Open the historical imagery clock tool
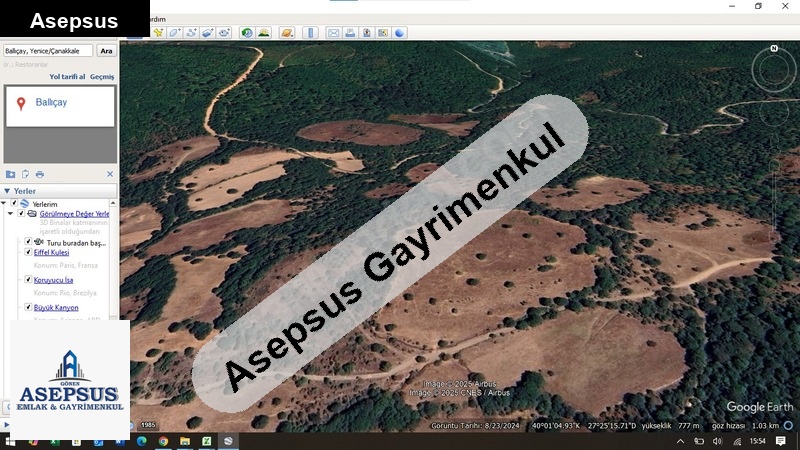The width and height of the screenshot is (800, 450). pos(246,33)
